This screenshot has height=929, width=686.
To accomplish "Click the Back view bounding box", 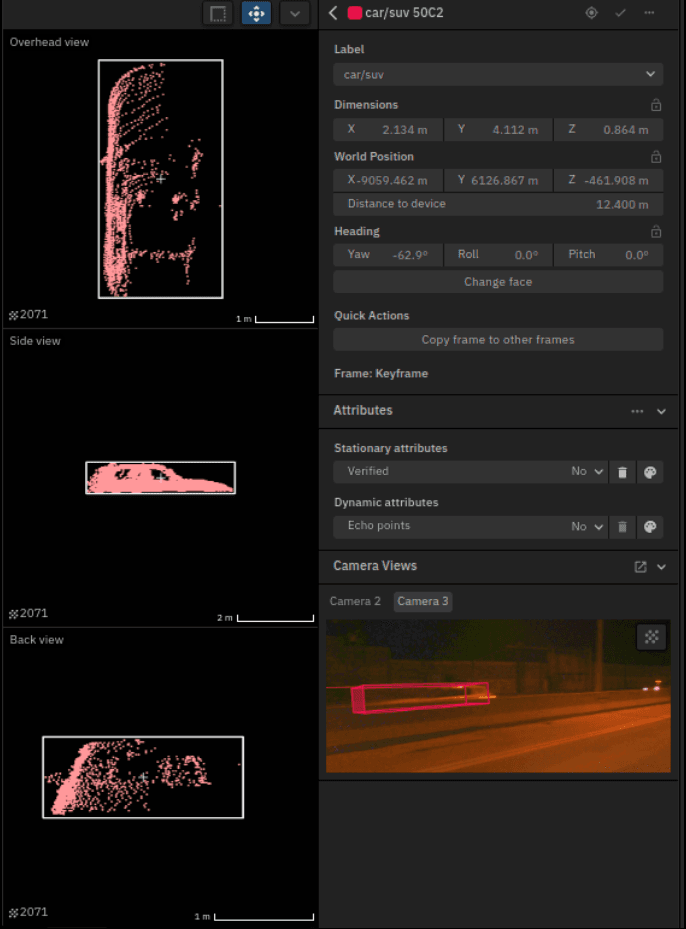I will [x=143, y=777].
